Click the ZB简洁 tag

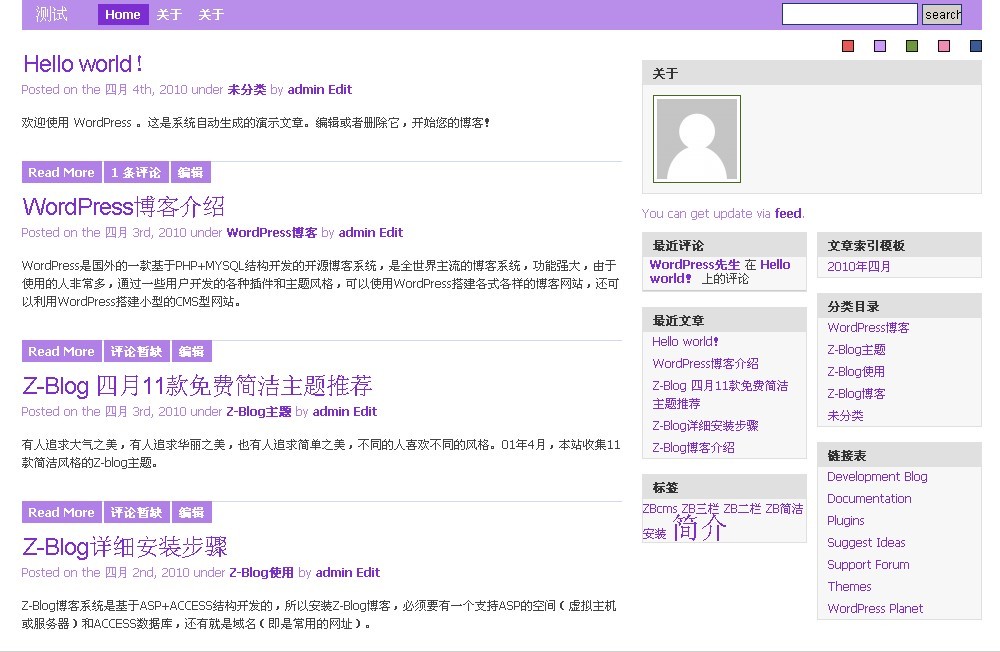point(784,509)
